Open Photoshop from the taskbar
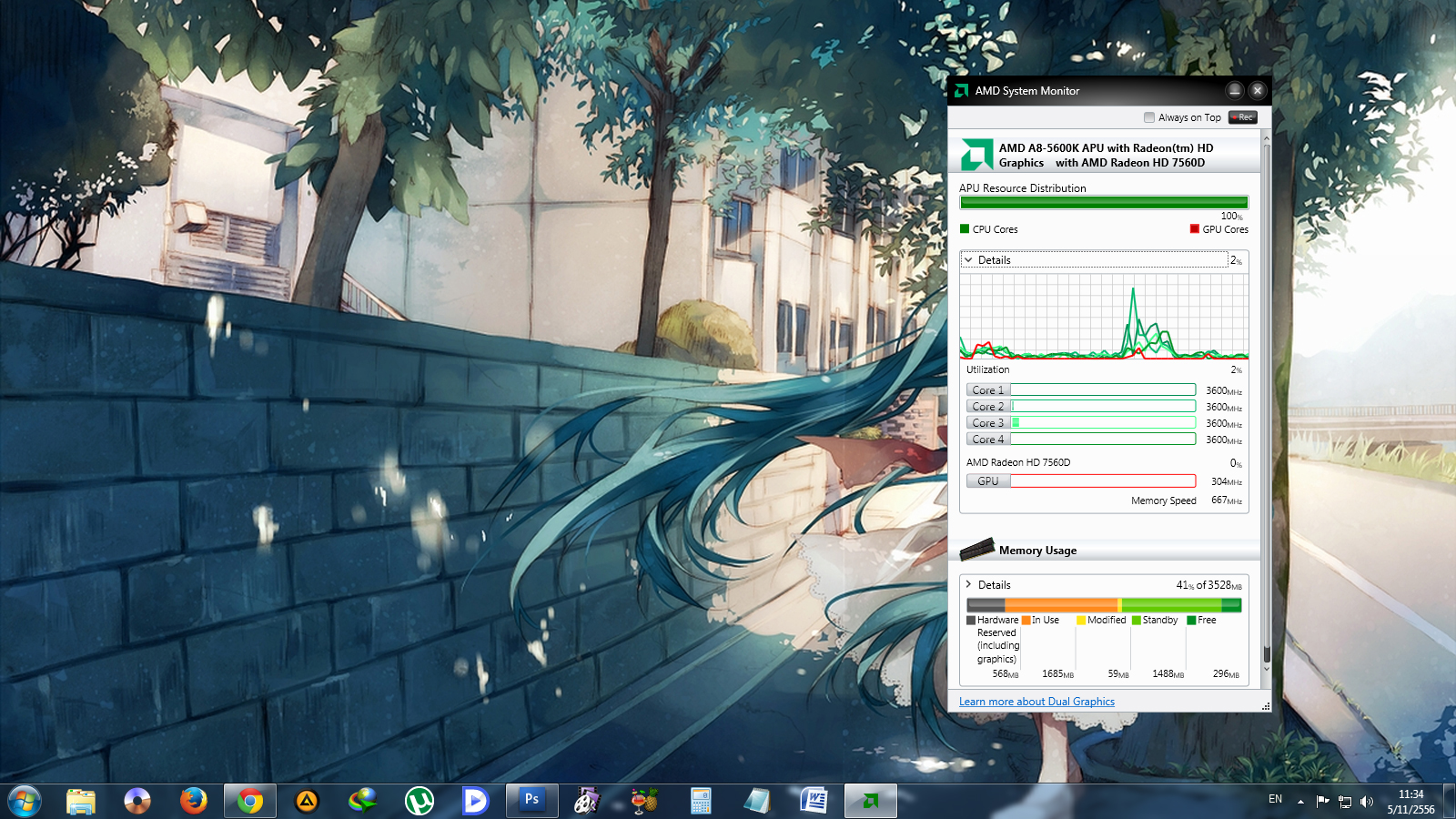The image size is (1456, 819). pos(531,801)
